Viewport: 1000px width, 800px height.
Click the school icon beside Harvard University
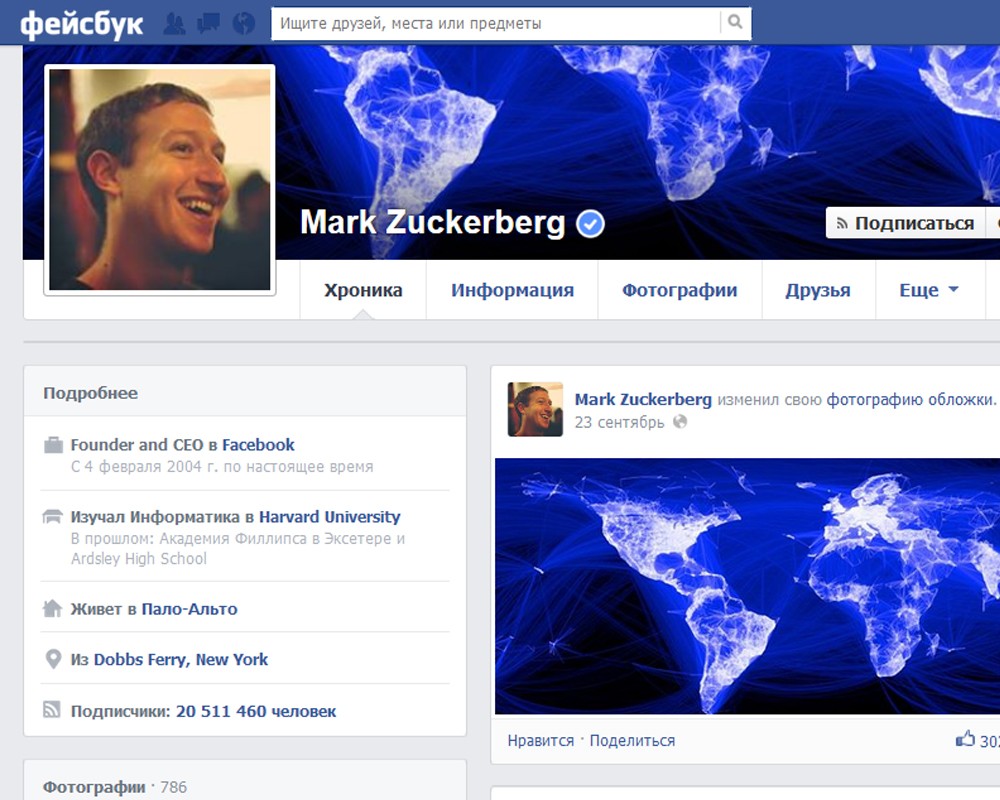53,516
